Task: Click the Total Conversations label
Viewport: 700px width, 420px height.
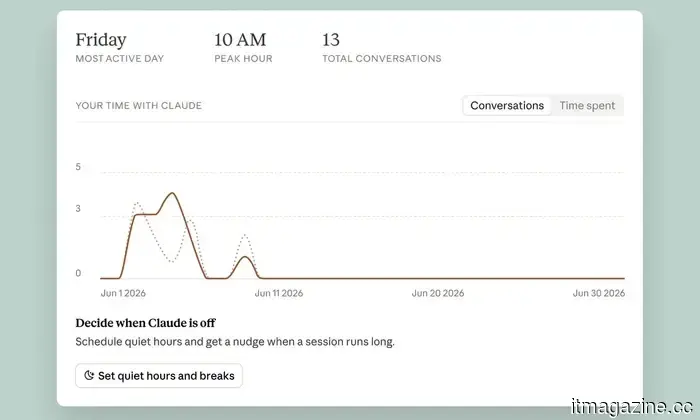Action: (x=382, y=58)
